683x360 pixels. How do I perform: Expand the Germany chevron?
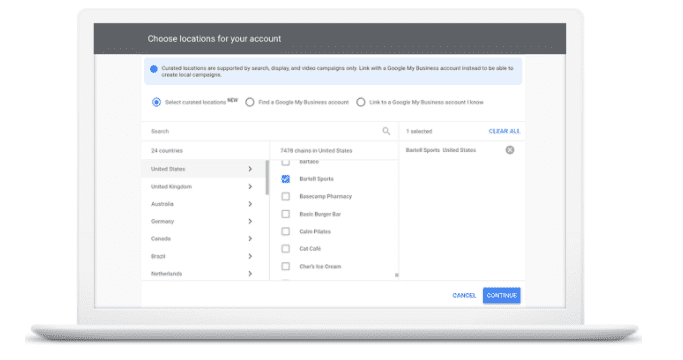pos(250,221)
